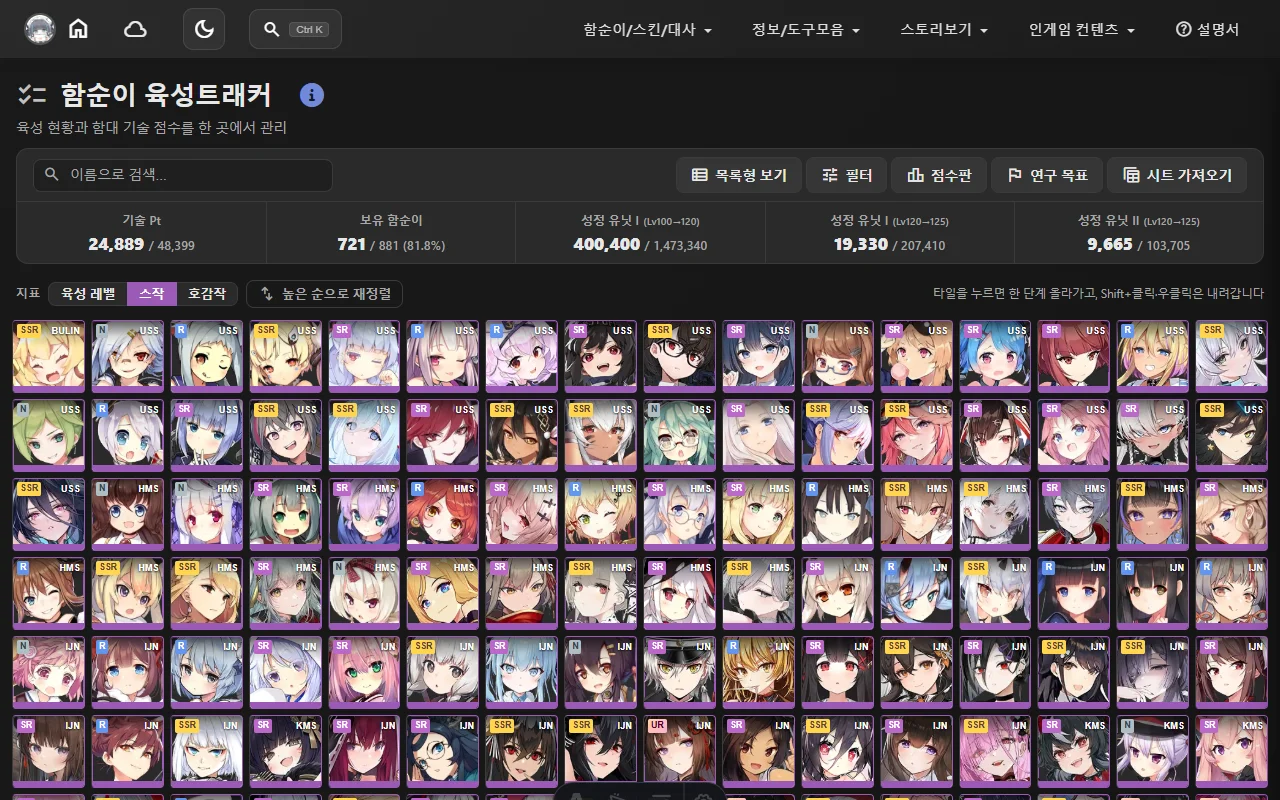
Task: Click the 보유 함순이 label
Action: [x=391, y=221]
